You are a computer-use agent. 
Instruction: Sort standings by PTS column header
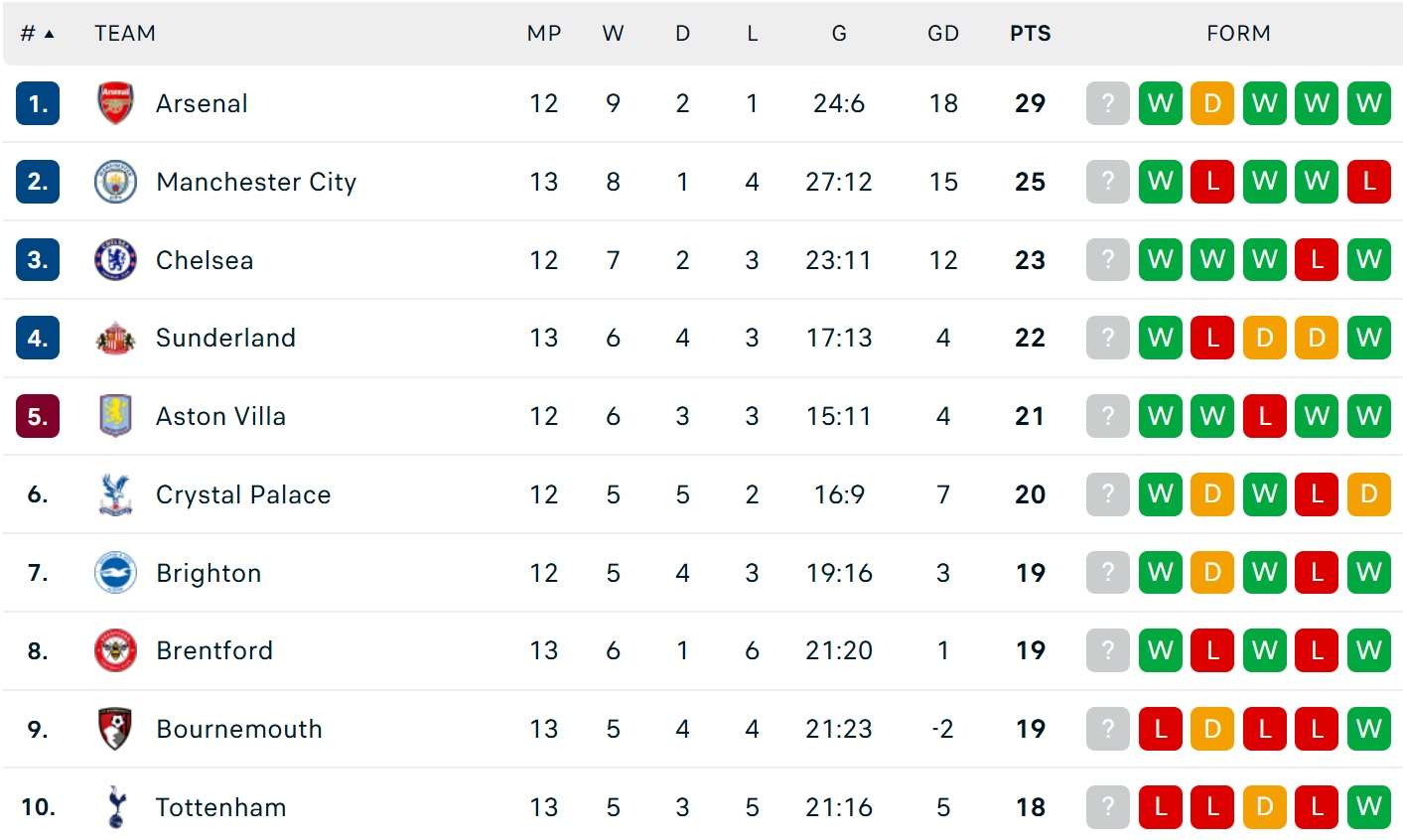(1030, 34)
